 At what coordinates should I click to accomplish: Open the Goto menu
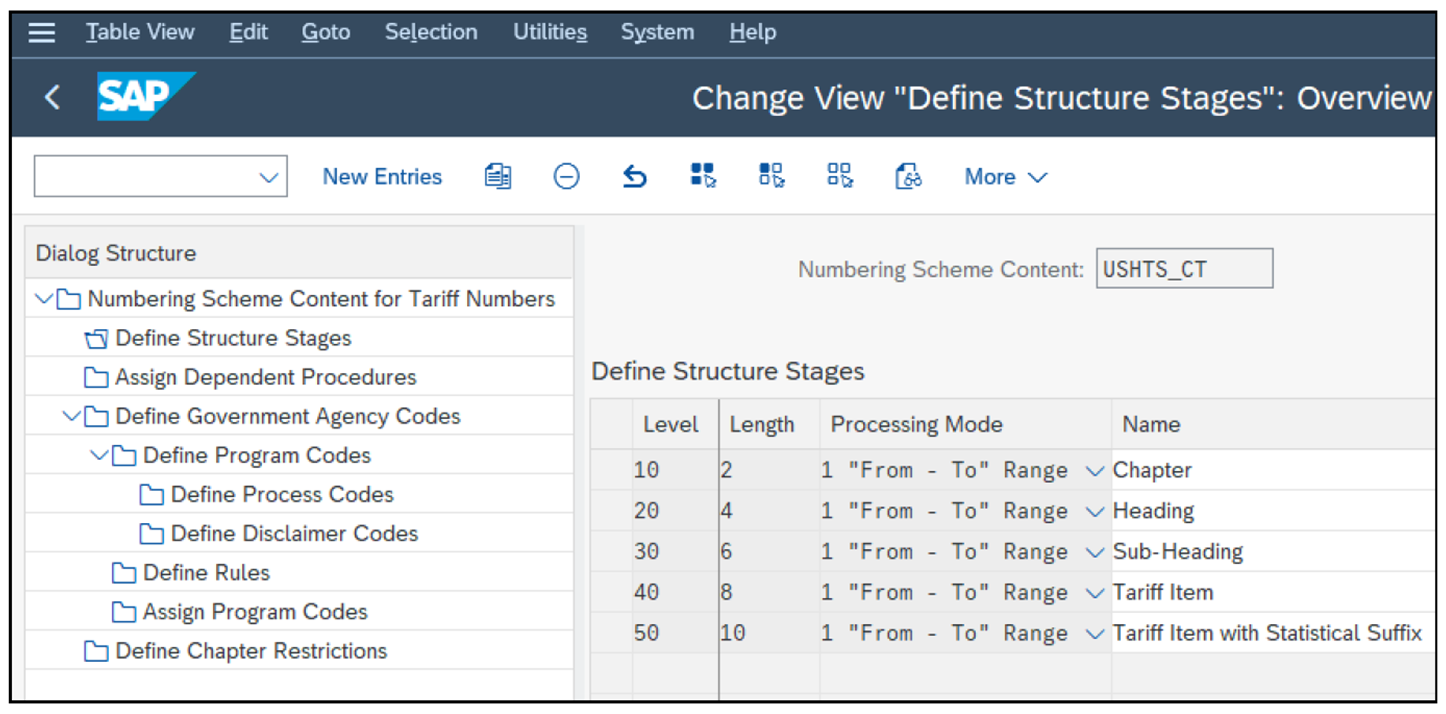[x=326, y=32]
